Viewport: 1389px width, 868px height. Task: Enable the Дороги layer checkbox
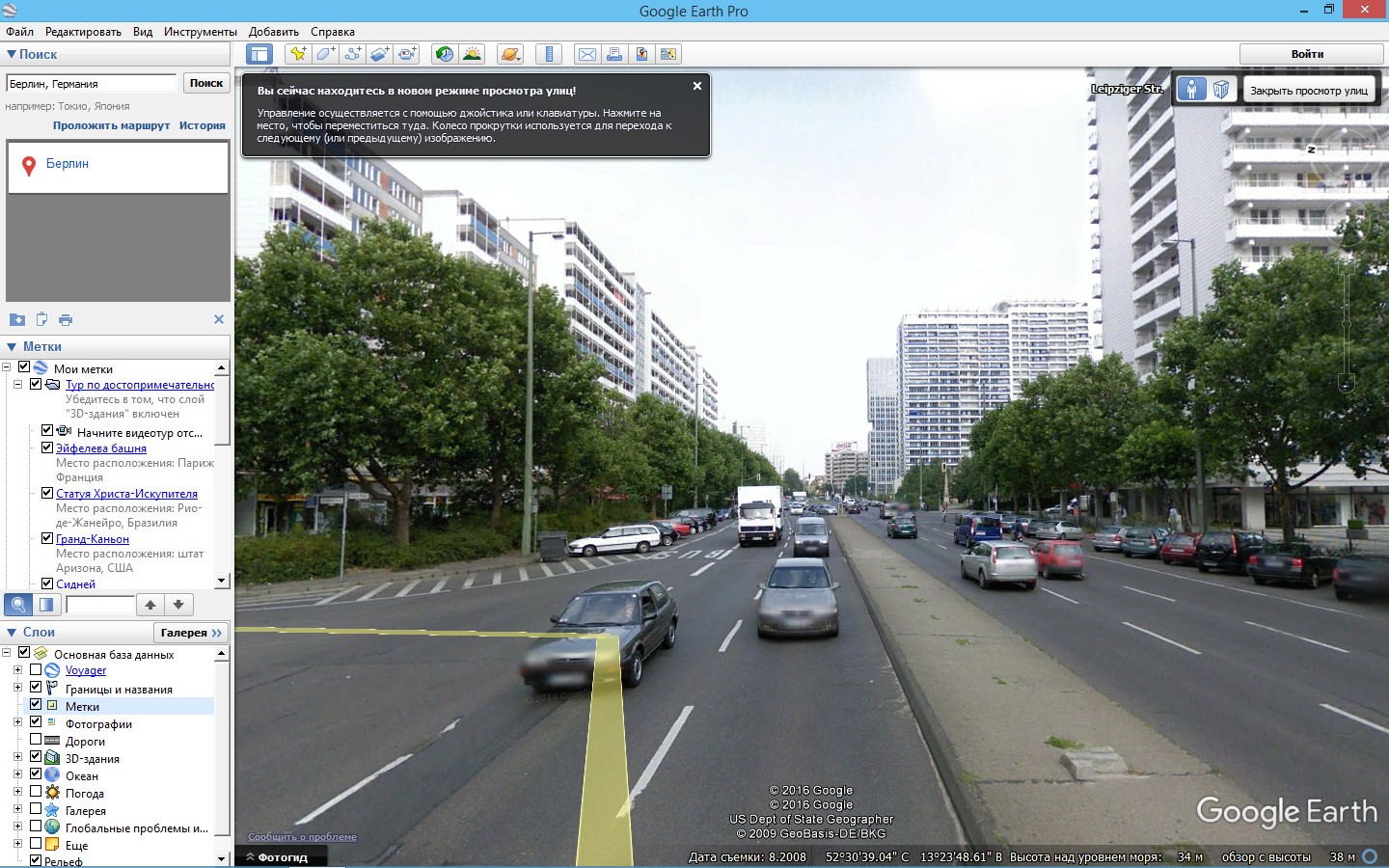pos(36,740)
